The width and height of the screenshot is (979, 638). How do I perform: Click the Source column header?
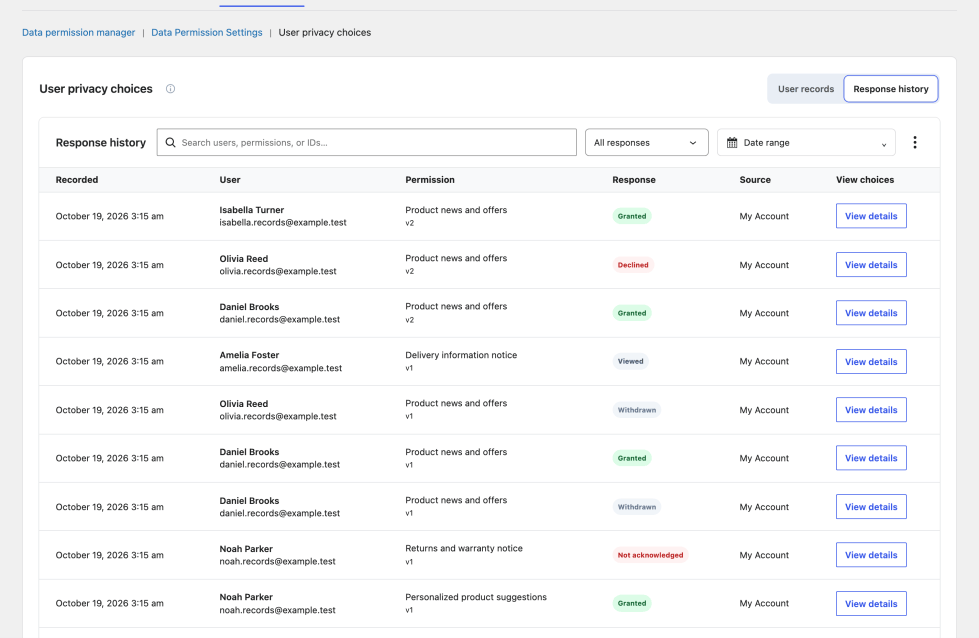(x=755, y=180)
